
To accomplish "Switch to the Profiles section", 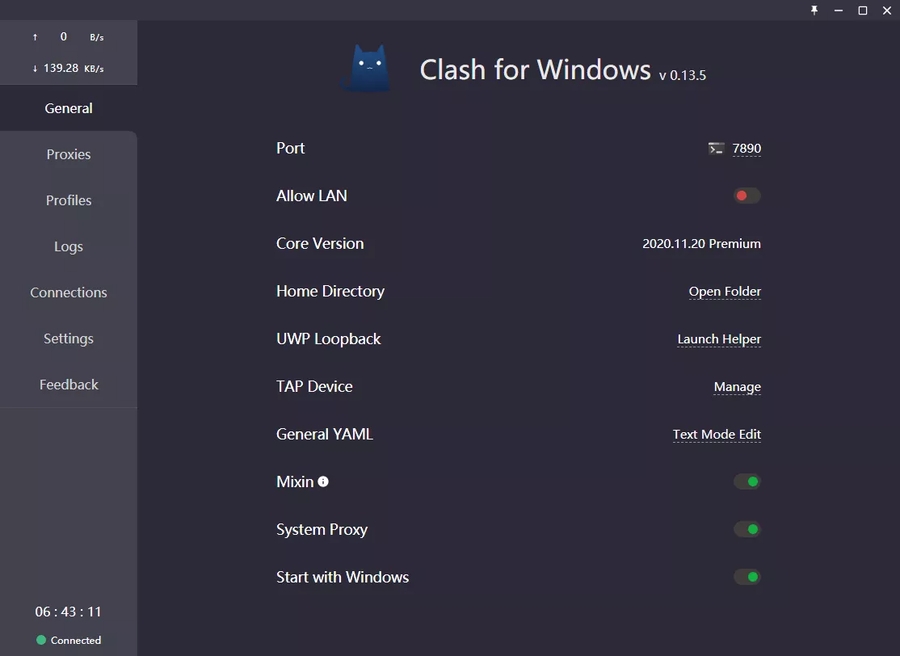I will click(x=68, y=200).
